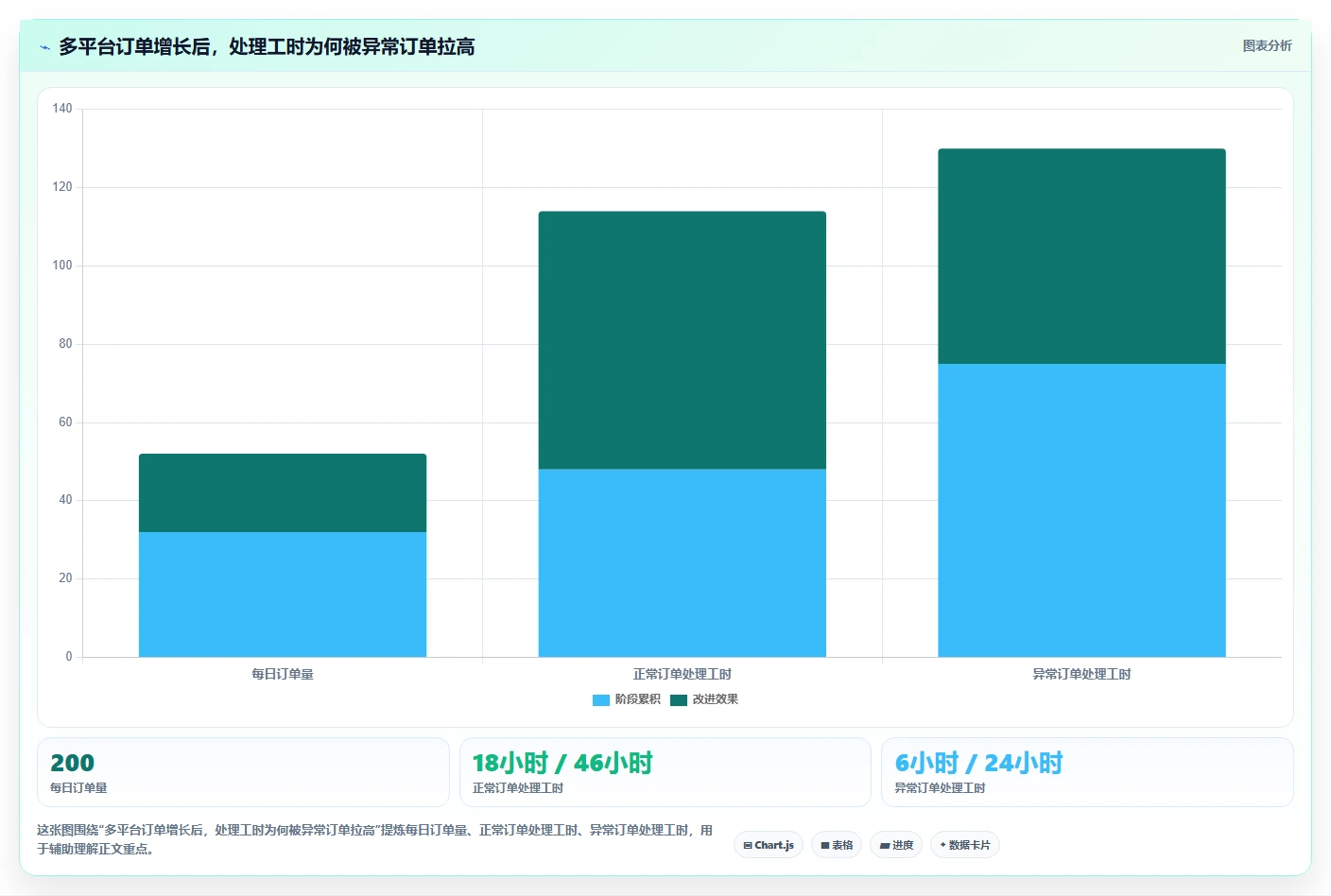Click the dark teal bar segment for 异常订单处理工时
This screenshot has height=896, width=1331.
click(1081, 256)
